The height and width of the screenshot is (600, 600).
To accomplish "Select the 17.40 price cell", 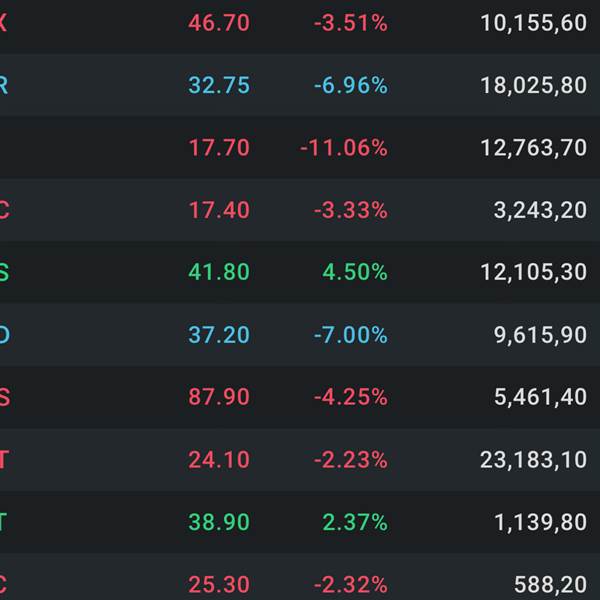I will pos(219,210).
